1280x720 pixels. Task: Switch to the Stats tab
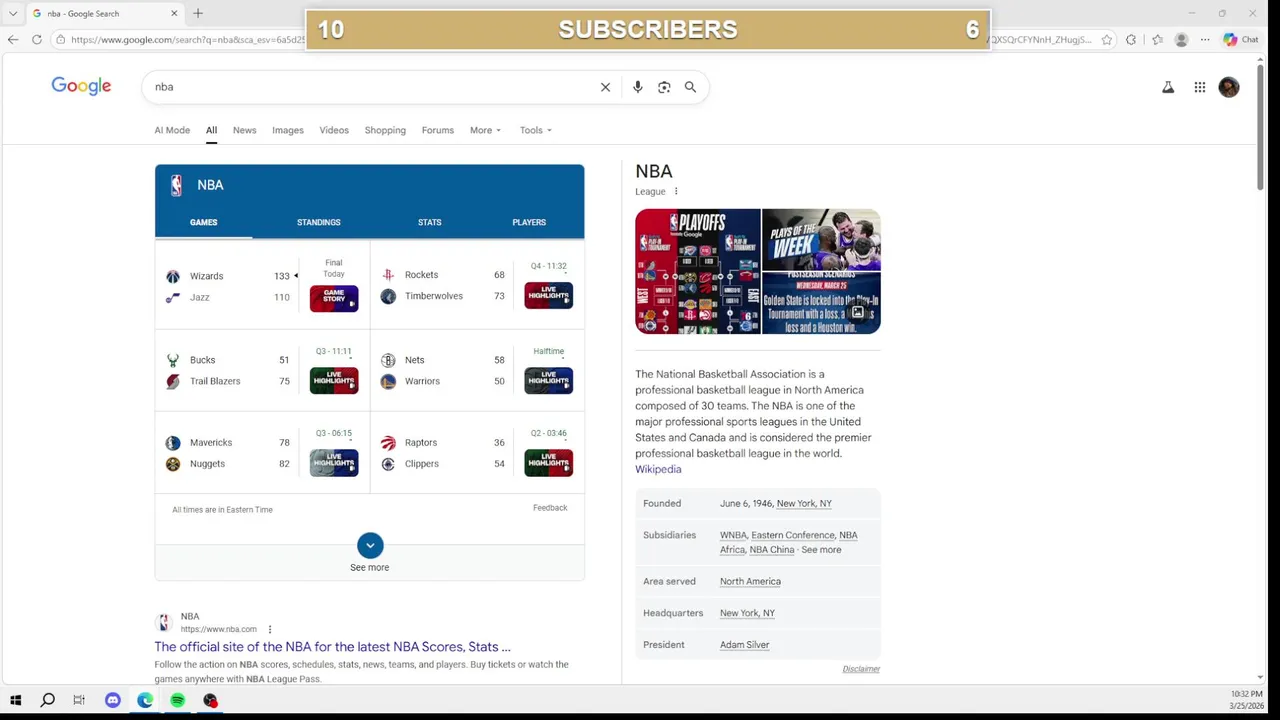[429, 222]
